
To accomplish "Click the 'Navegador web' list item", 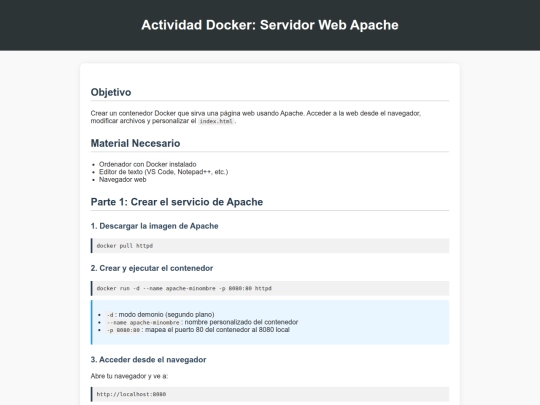I will (123, 179).
